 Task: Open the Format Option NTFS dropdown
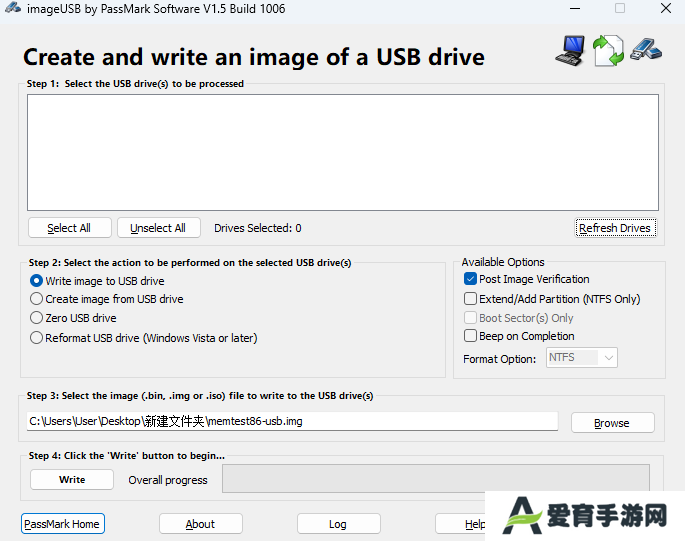581,357
